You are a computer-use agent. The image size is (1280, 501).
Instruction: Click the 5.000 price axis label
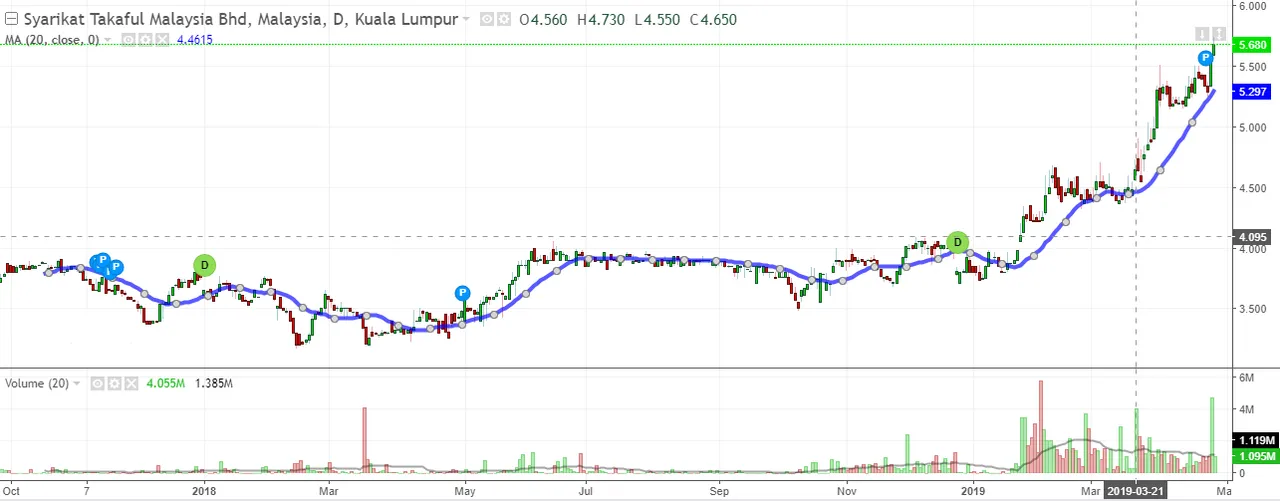1252,127
